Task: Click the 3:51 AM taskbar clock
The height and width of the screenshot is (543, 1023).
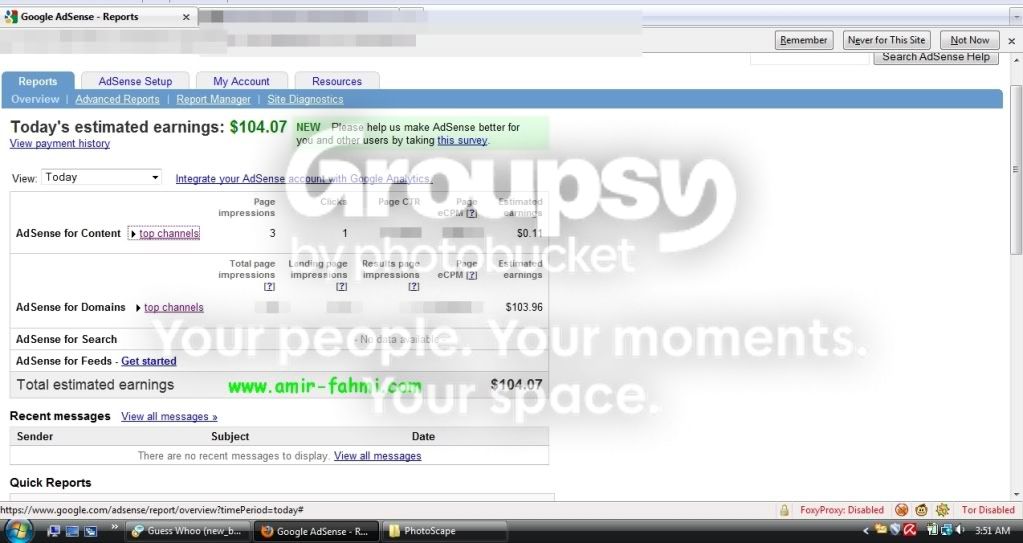Action: coord(992,531)
